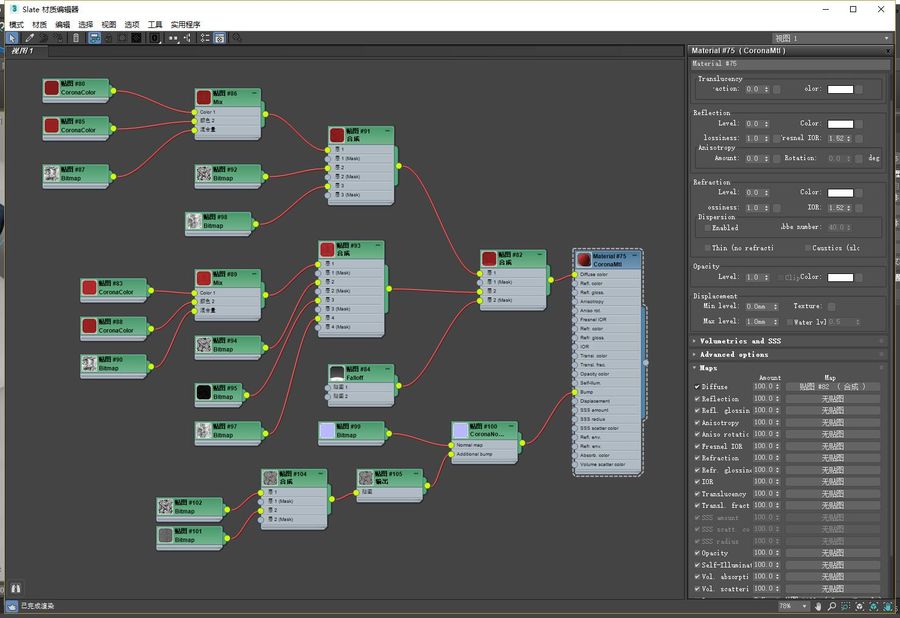Expand the Advanced options rollout
This screenshot has width=900, height=618.
[788, 355]
